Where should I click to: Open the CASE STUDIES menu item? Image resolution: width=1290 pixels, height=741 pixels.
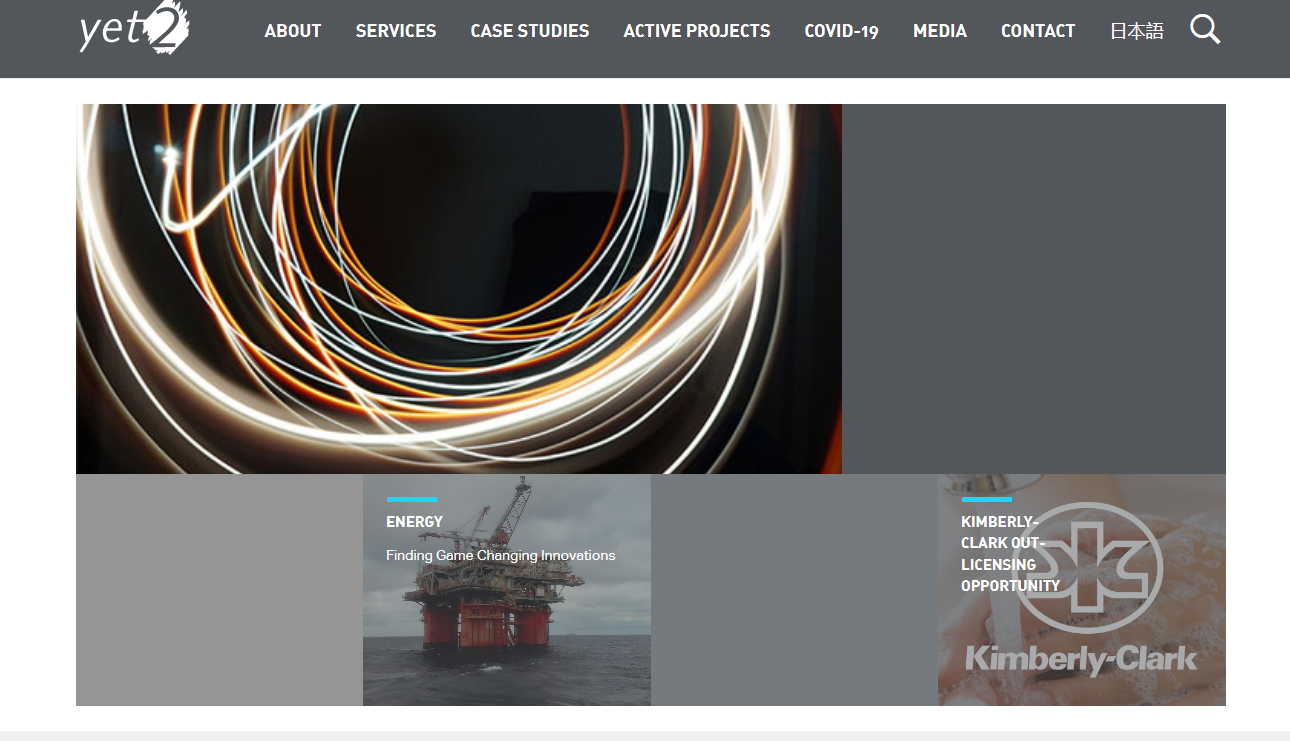pyautogui.click(x=530, y=31)
